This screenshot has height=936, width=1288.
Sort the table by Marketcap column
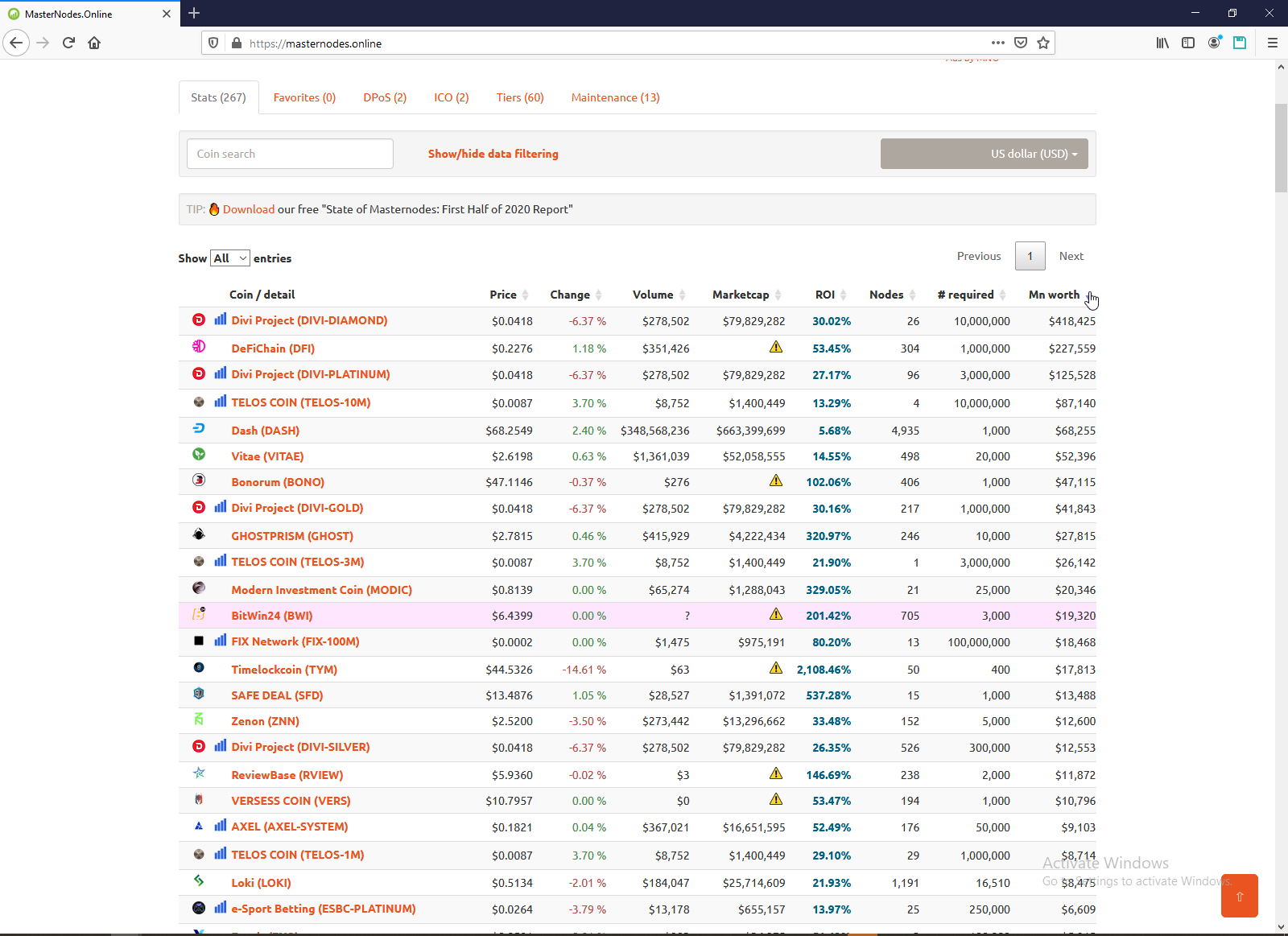(746, 295)
